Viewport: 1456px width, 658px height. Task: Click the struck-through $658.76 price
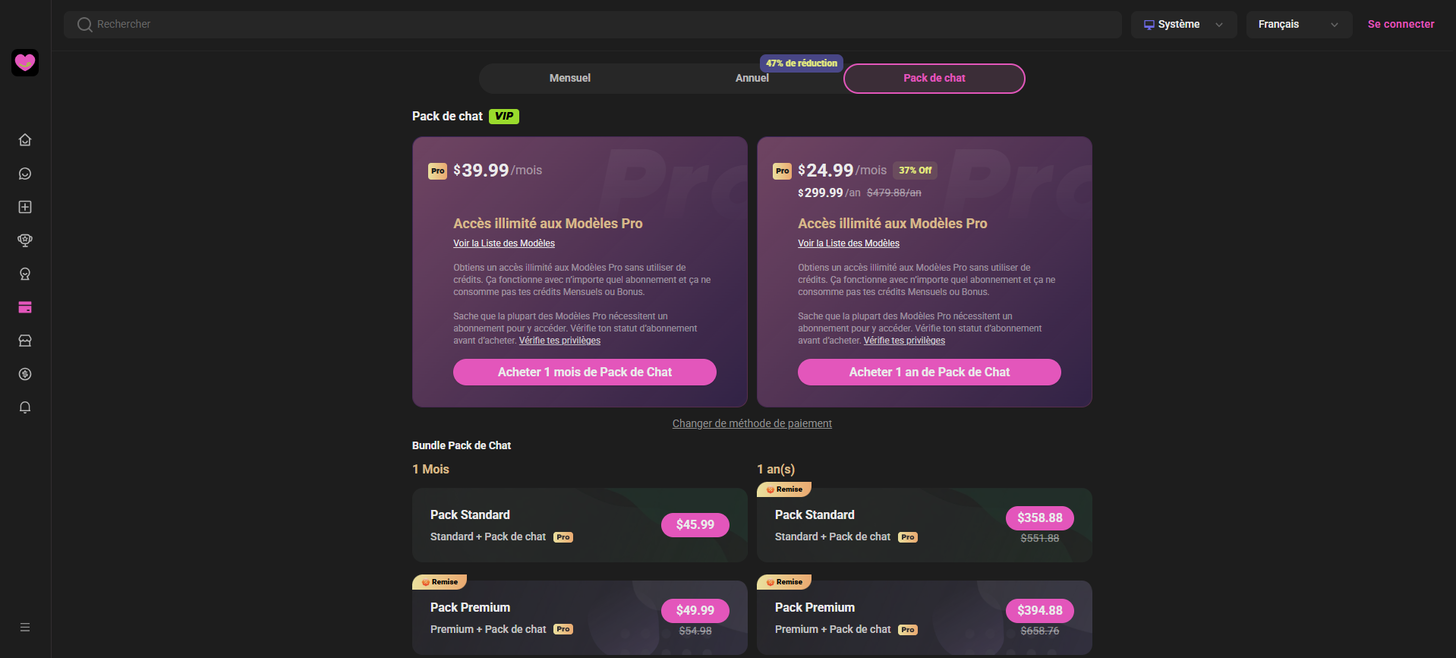[x=1040, y=631]
